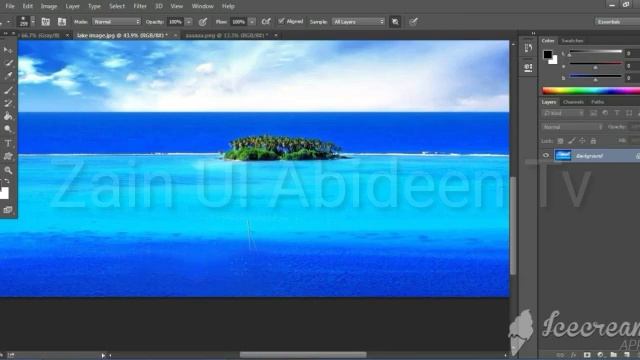Open the Sample All Layers dropdown
Screen dimensions: 640x360
coord(358,22)
